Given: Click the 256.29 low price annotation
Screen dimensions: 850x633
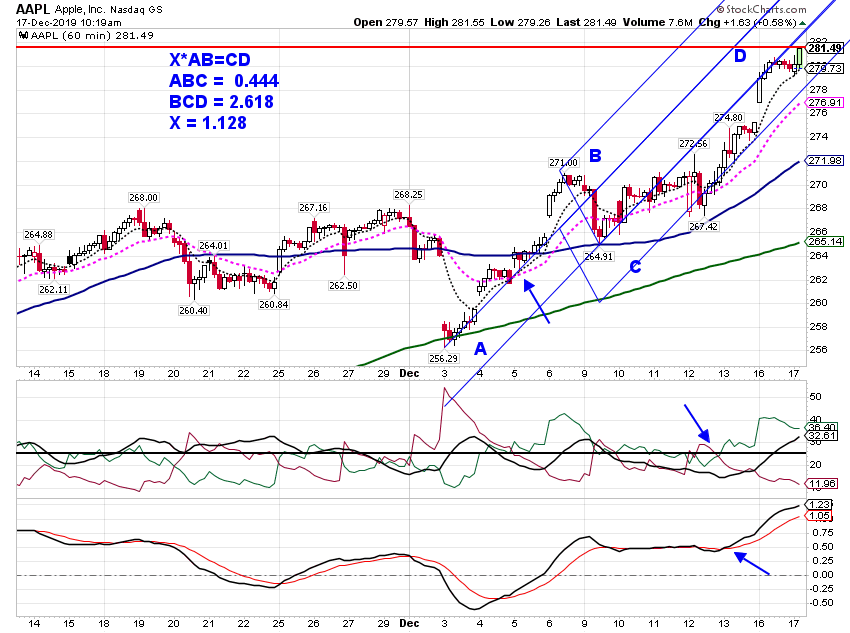Looking at the screenshot, I should pyautogui.click(x=443, y=358).
